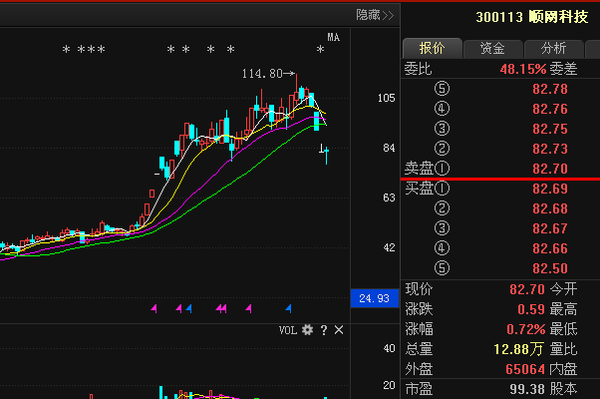Viewport: 600px width, 399px height.
Task: Select sell order 5 price 82.78
Action: (x=550, y=89)
